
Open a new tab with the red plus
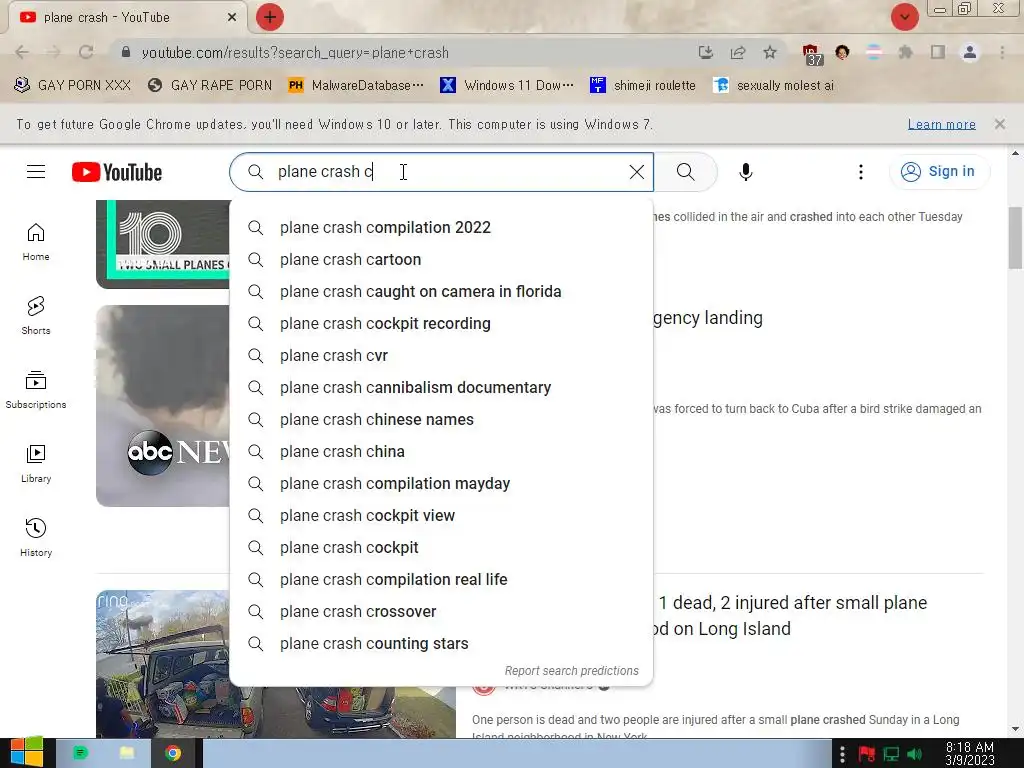point(269,17)
